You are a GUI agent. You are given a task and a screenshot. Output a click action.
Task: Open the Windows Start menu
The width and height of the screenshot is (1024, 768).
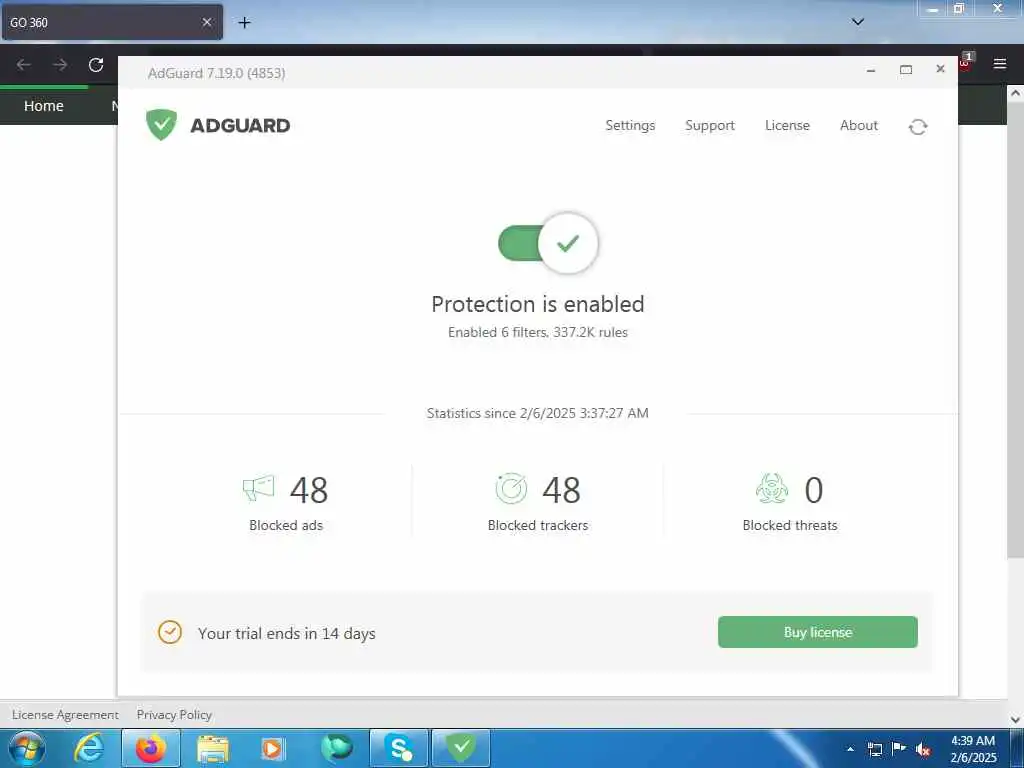pyautogui.click(x=27, y=748)
